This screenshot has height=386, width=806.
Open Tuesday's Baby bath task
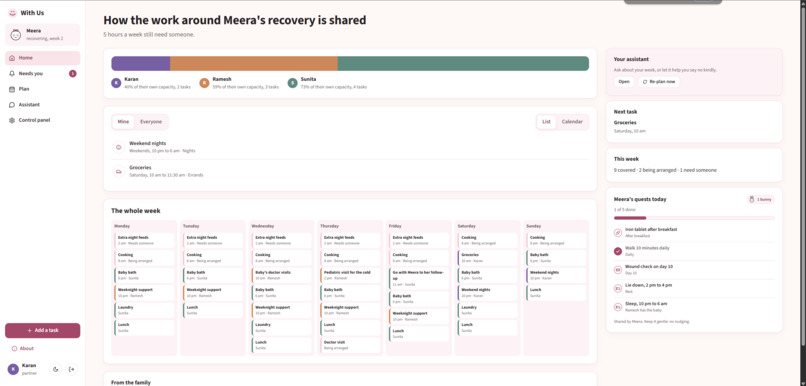(213, 275)
